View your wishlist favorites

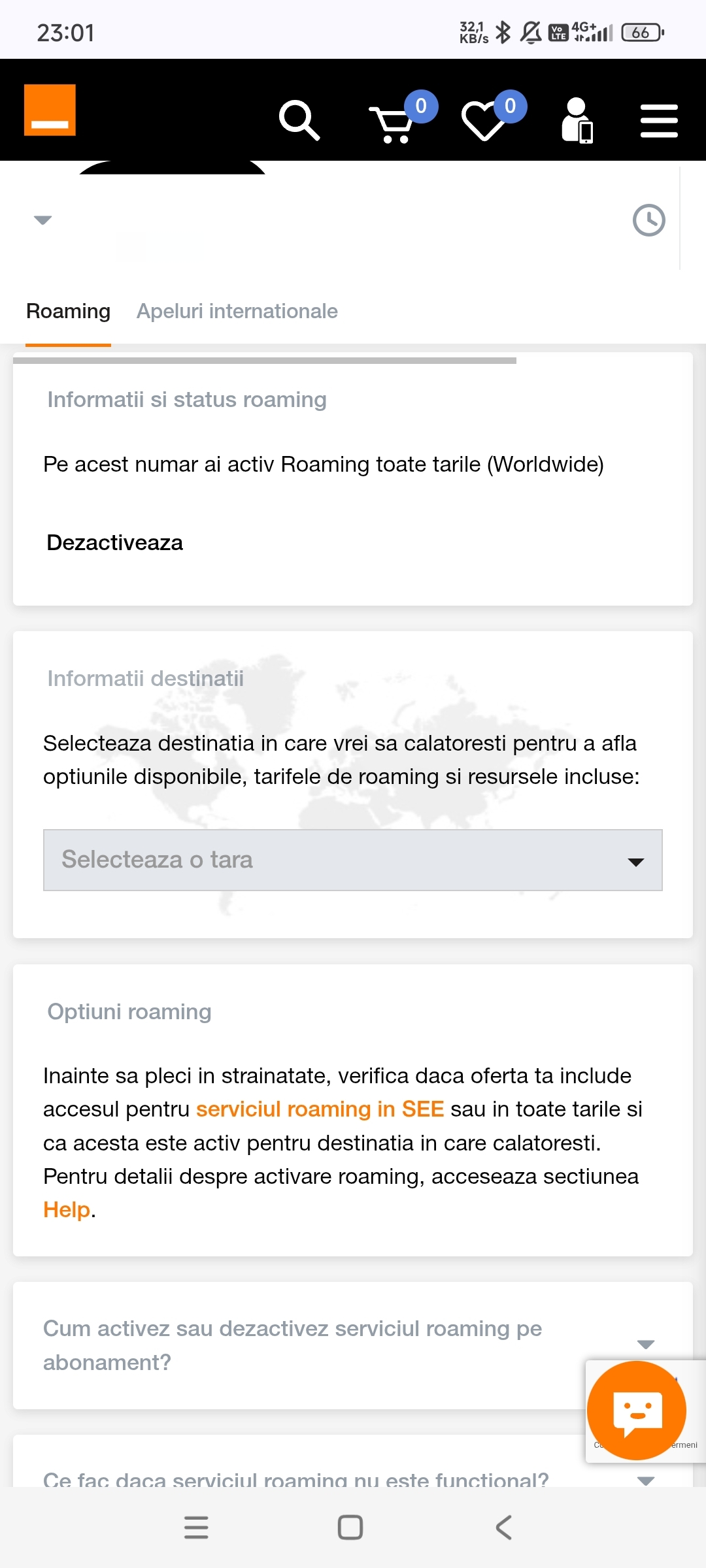point(485,121)
